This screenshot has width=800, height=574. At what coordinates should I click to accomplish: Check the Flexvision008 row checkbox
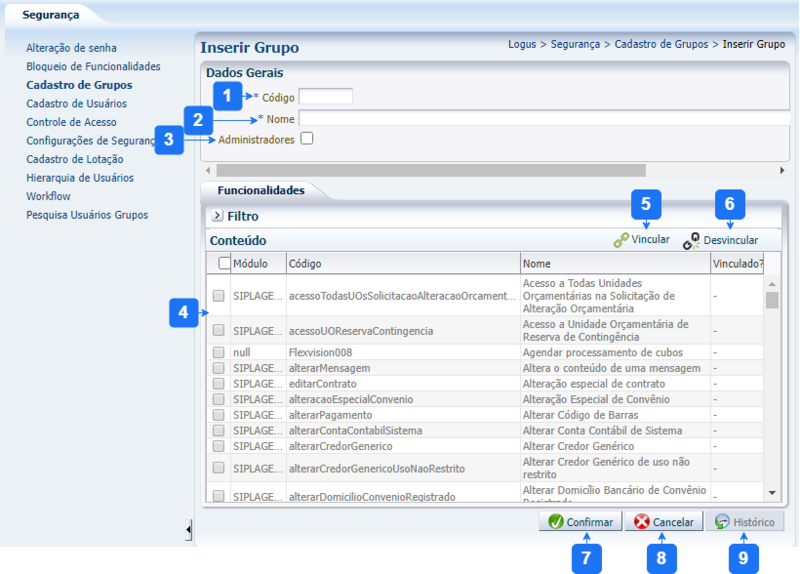pos(218,353)
